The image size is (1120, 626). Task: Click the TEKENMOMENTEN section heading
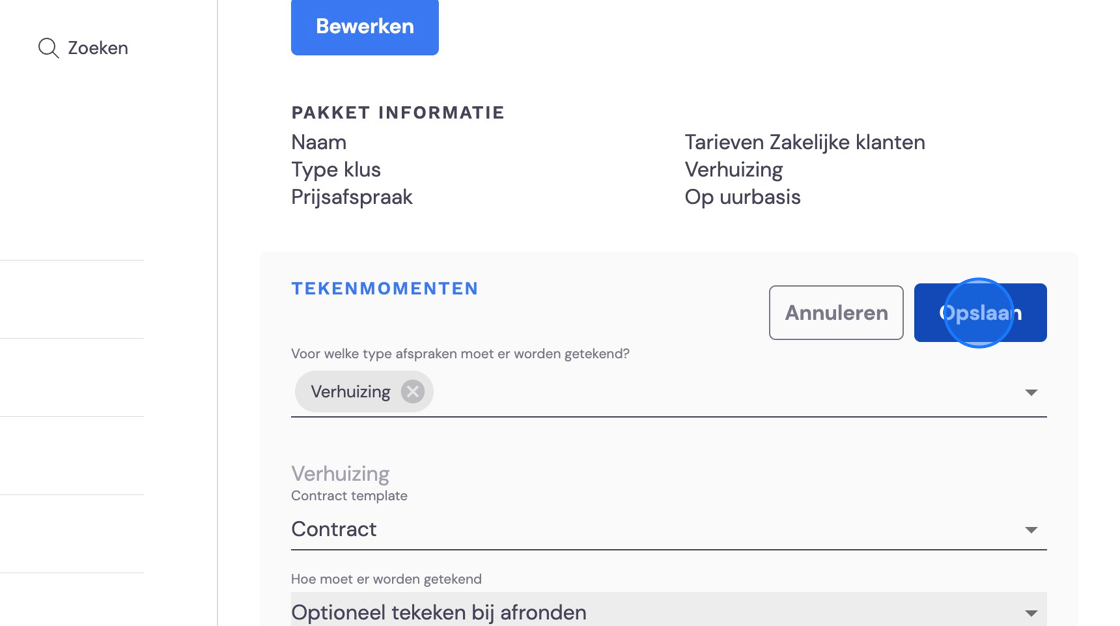pyautogui.click(x=385, y=289)
